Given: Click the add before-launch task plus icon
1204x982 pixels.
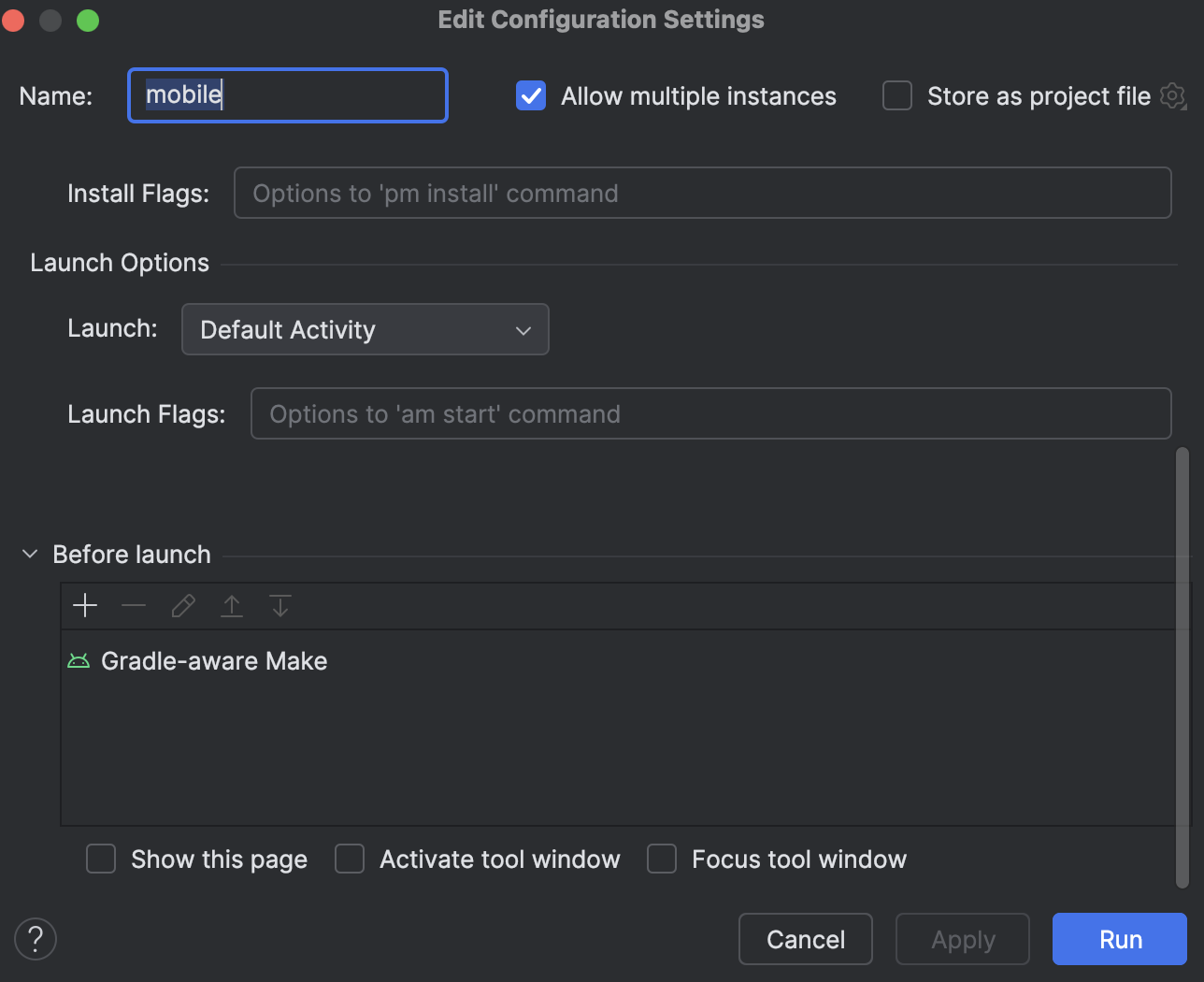Looking at the screenshot, I should pos(85,606).
